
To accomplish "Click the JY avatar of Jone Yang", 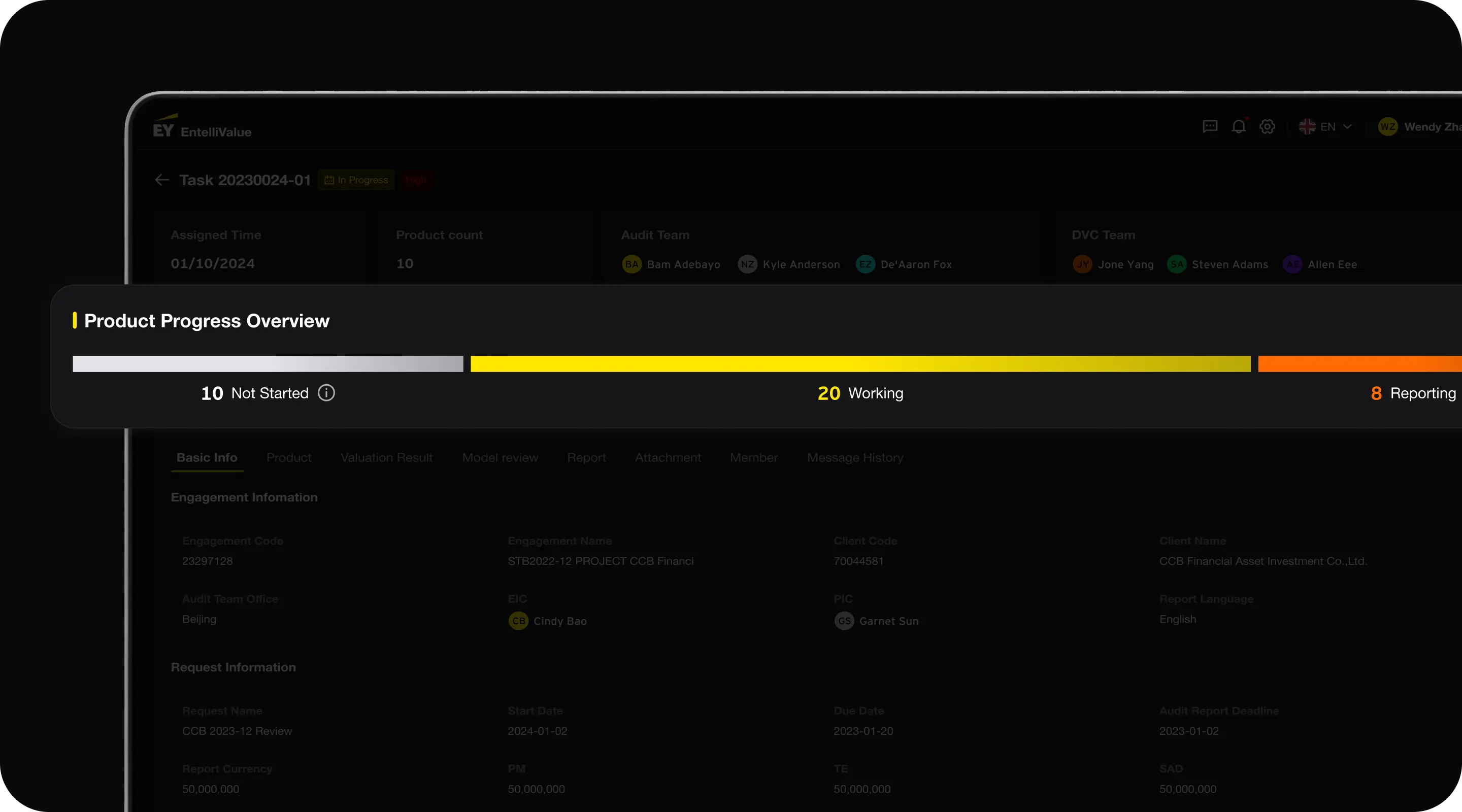I will point(1082,264).
